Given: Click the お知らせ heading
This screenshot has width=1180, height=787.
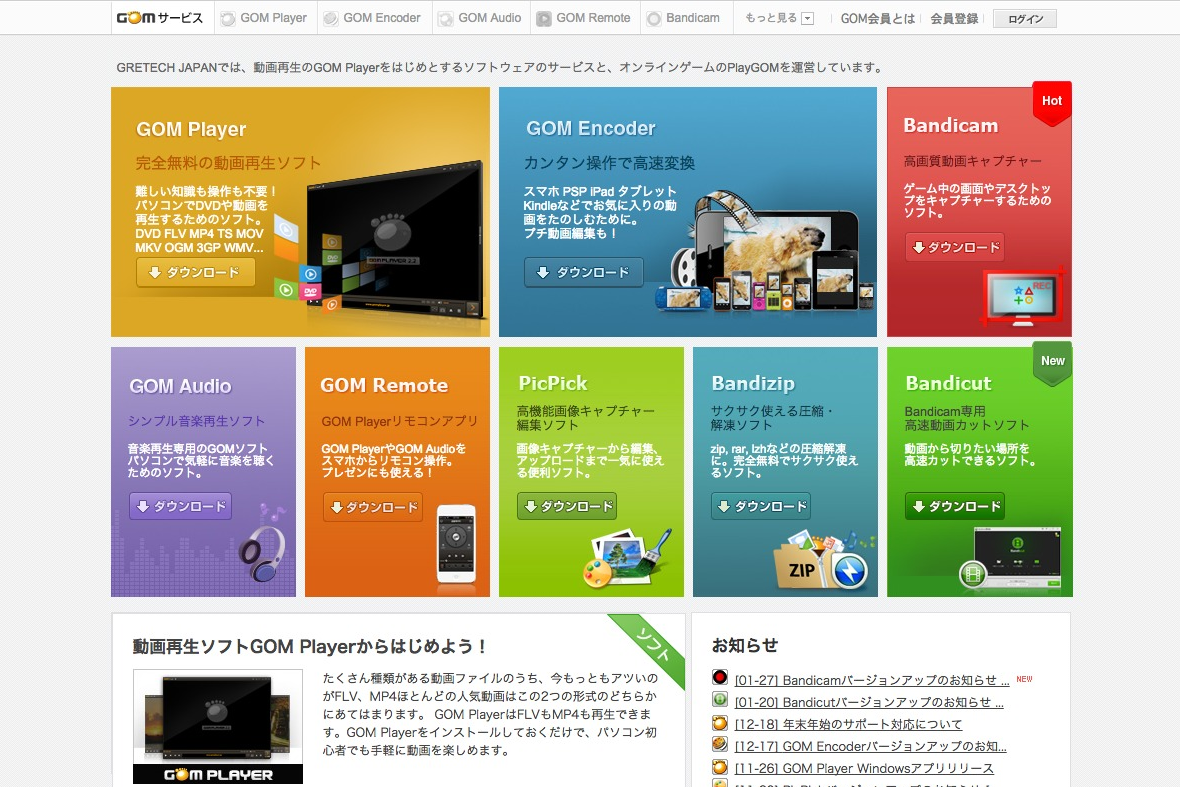Looking at the screenshot, I should (745, 646).
